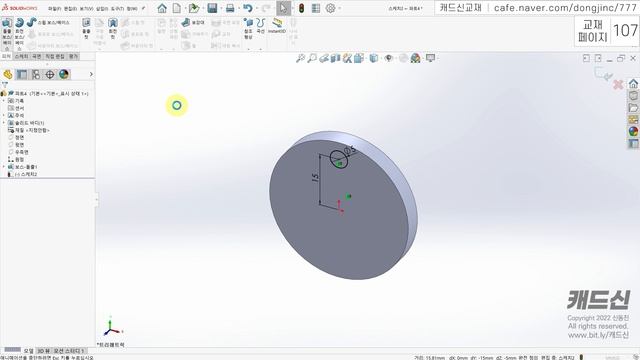Open the Curves tool
The height and width of the screenshot is (360, 640).
(x=260, y=26)
